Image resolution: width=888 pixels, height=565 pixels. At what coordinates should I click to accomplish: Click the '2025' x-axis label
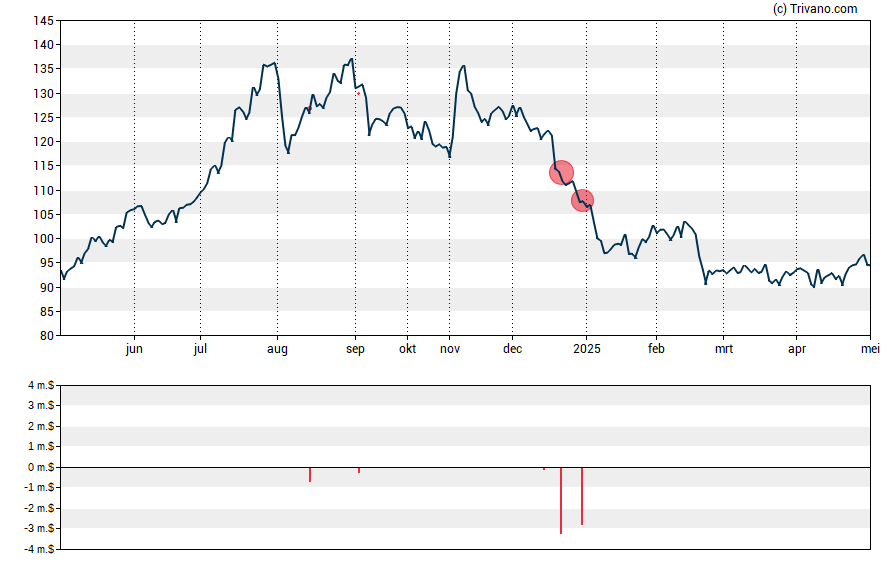(586, 349)
